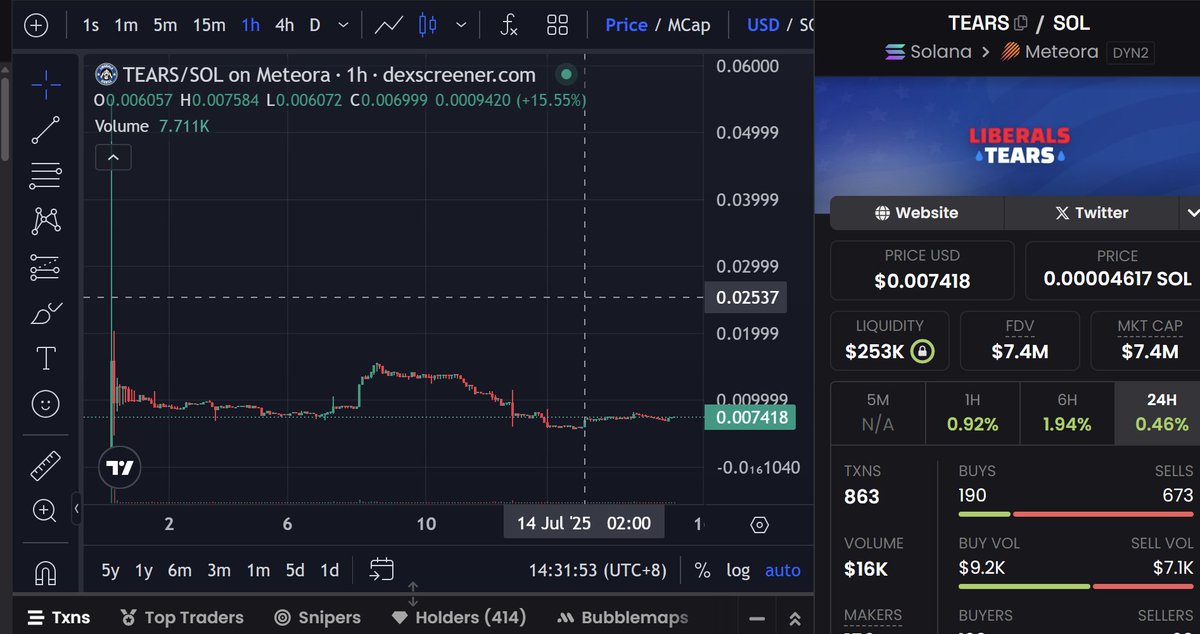This screenshot has width=1200, height=634.
Task: Activate the zoom in tool
Action: (x=46, y=510)
